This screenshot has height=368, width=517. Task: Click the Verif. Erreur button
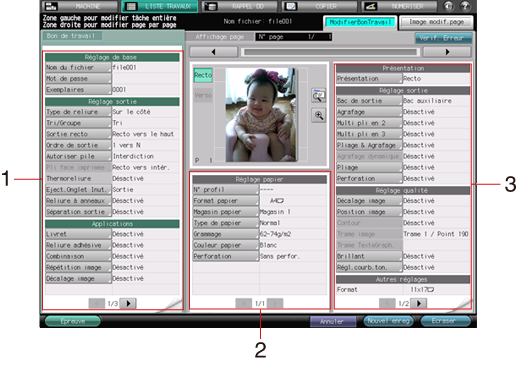coord(443,38)
